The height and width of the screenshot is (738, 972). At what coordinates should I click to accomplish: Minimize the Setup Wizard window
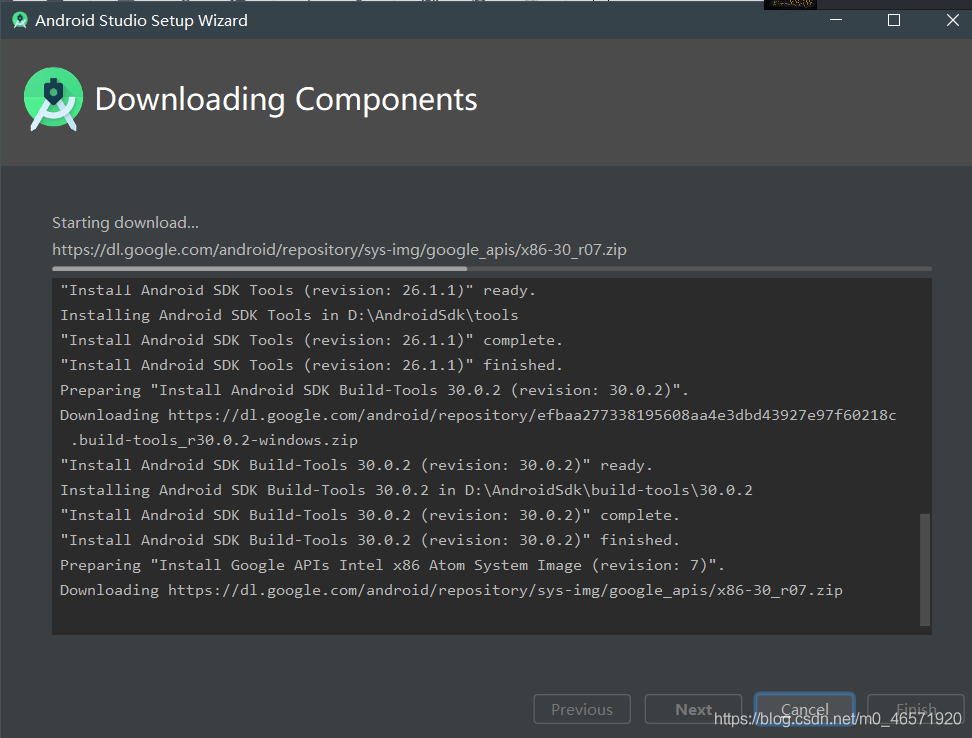836,20
